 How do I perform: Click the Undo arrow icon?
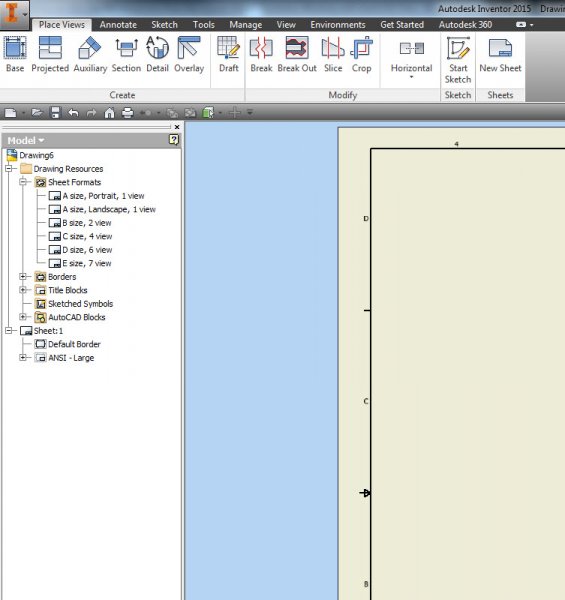coord(73,112)
